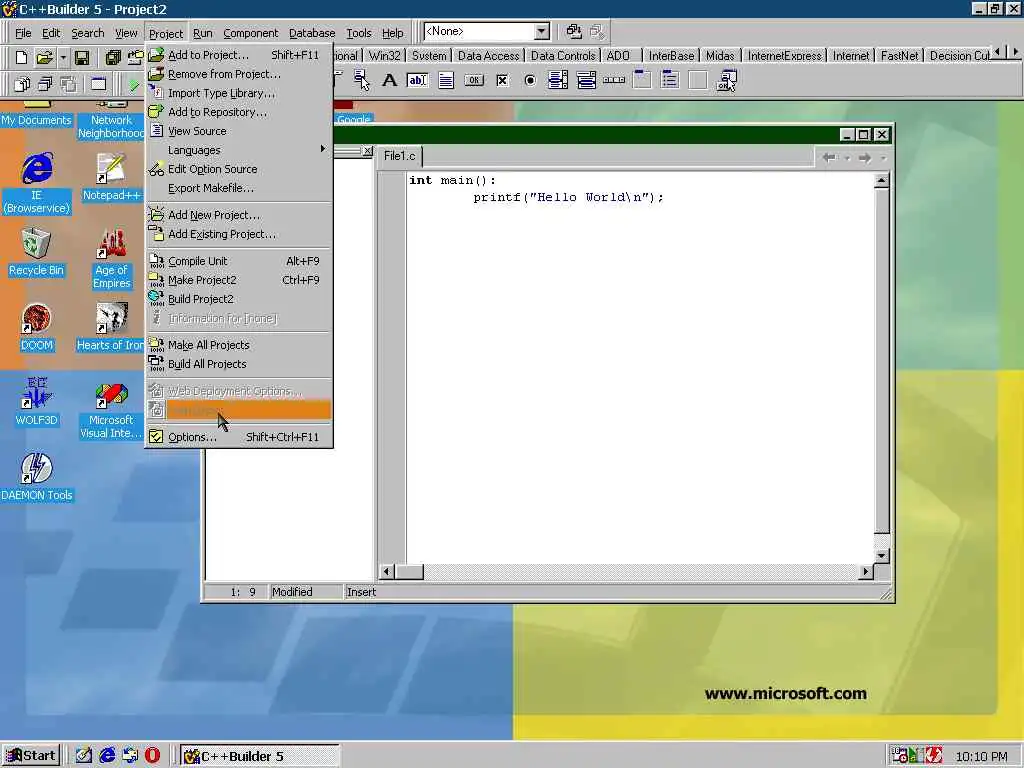Open the Tools menu
1024x768 pixels.
pos(359,33)
